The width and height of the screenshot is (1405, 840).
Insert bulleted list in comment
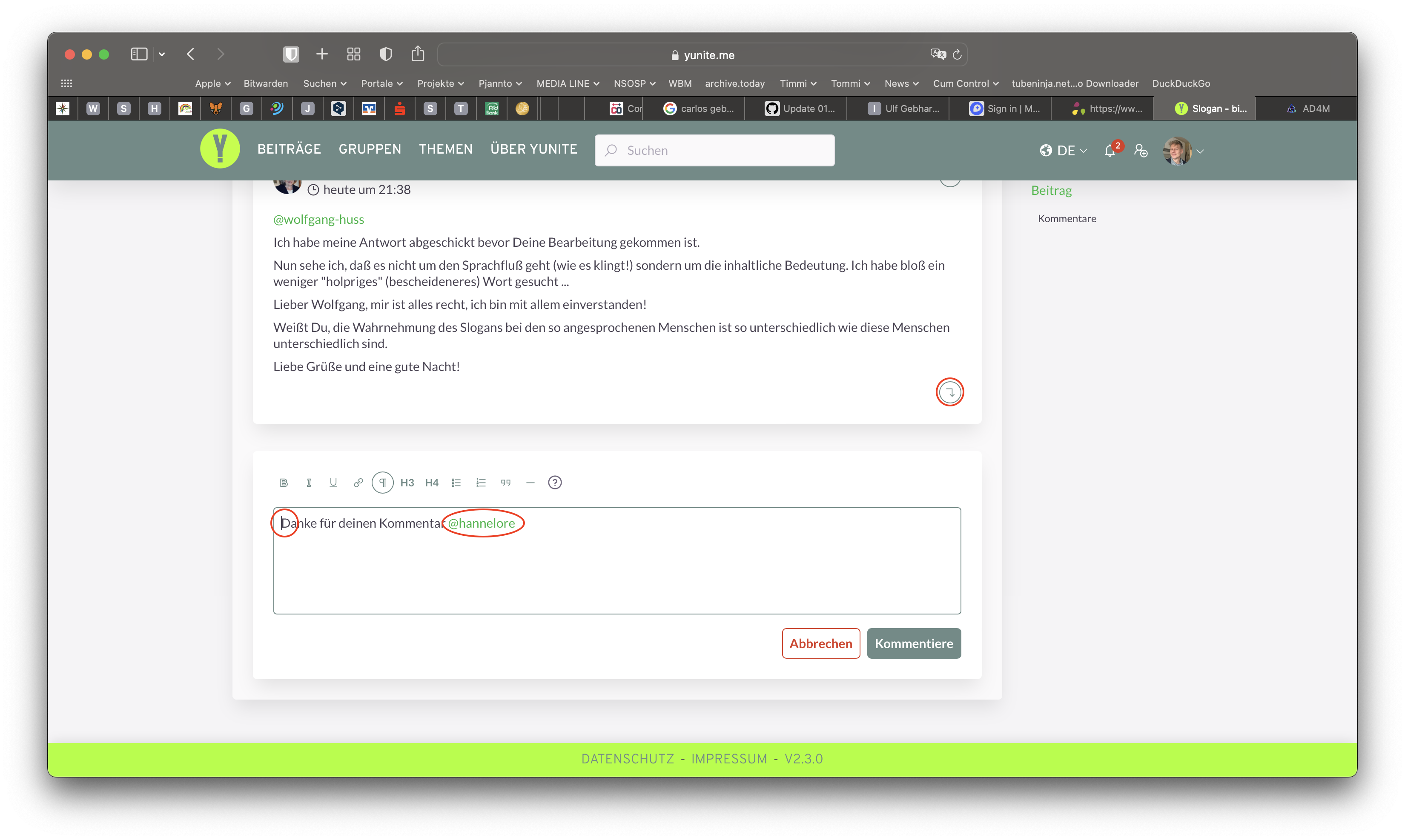pyautogui.click(x=456, y=482)
